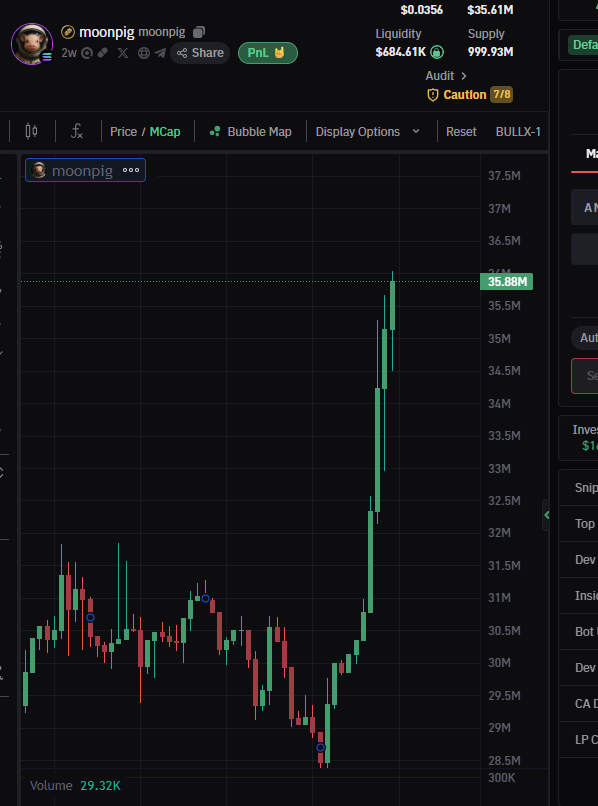This screenshot has height=806, width=598.
Task: Open the circular search icon next to 2w
Action: pyautogui.click(x=86, y=53)
